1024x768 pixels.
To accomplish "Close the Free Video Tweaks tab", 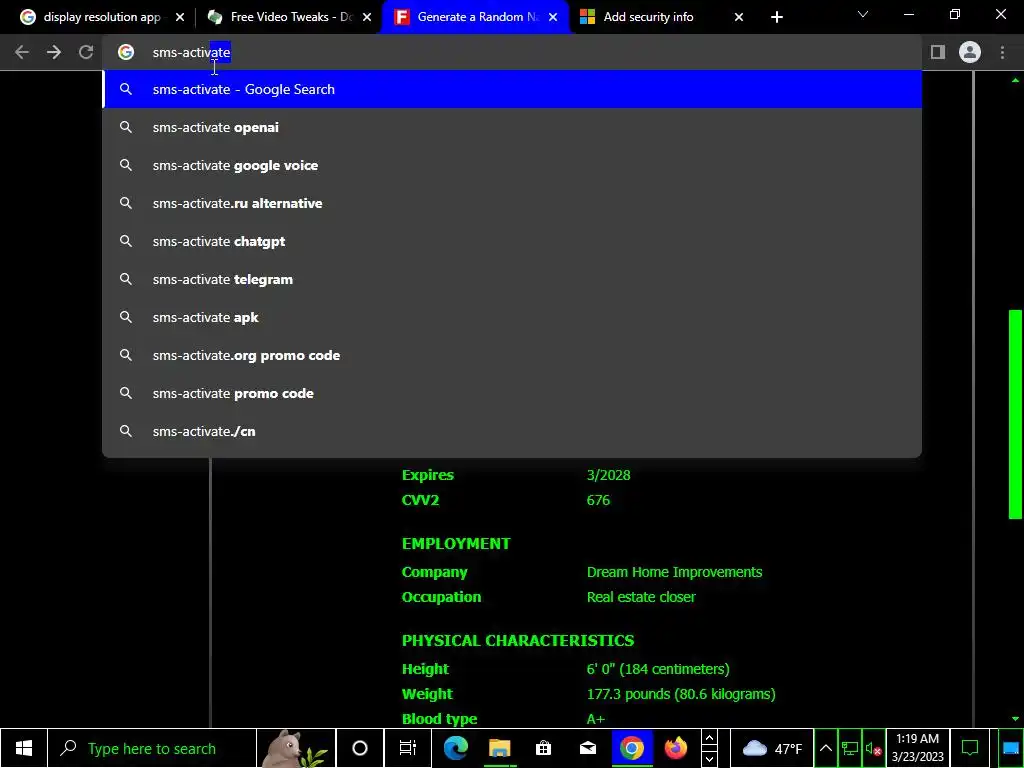I will tap(367, 17).
